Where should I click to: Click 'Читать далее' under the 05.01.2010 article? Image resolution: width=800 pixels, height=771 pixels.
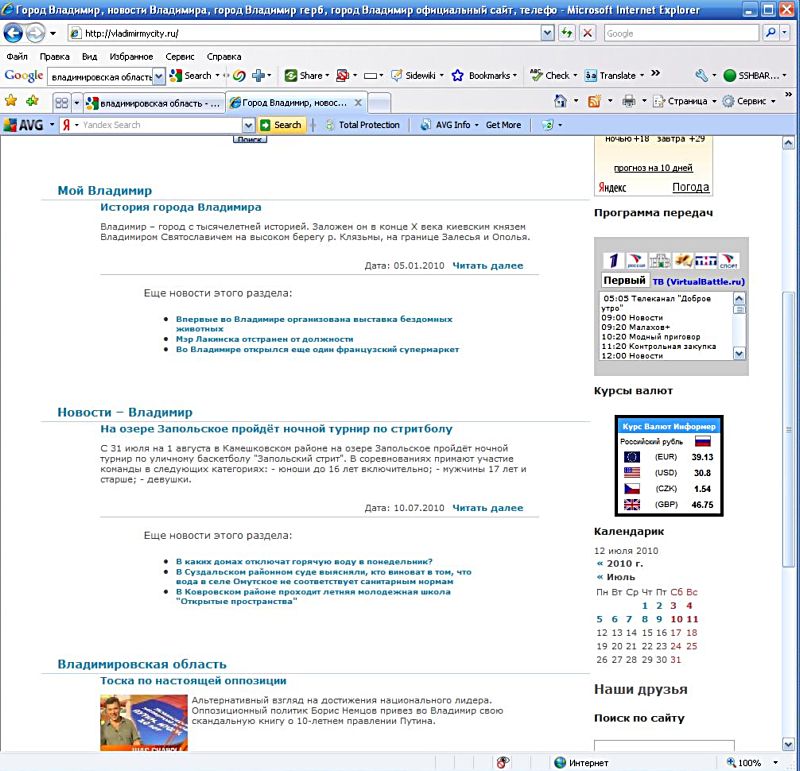488,266
